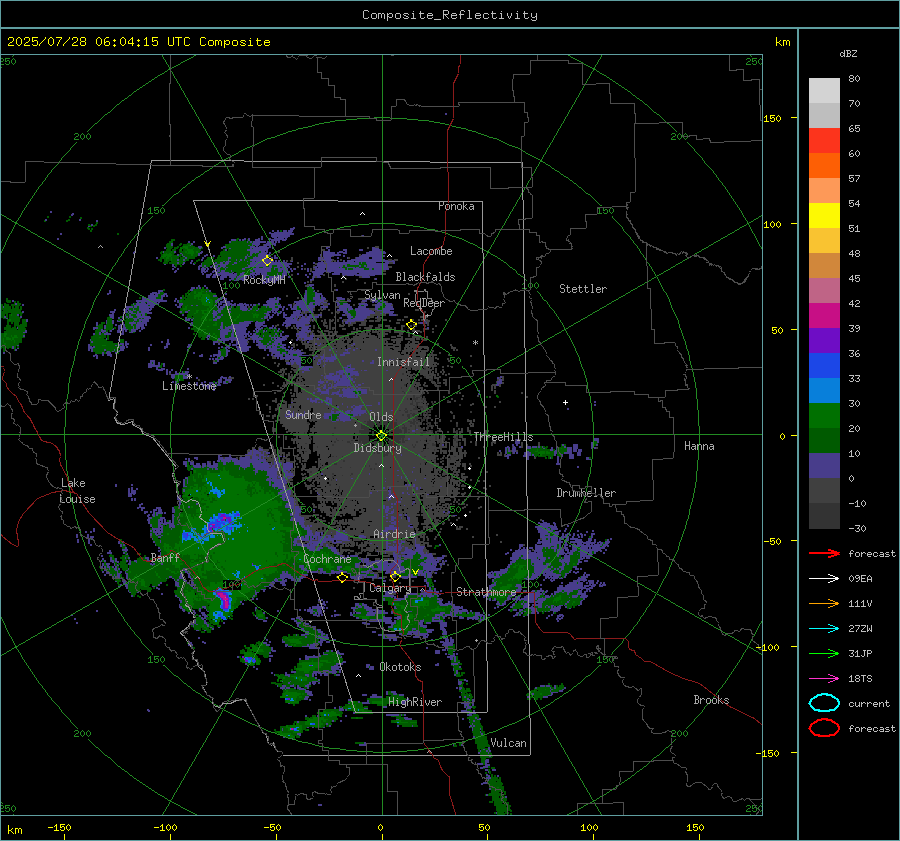Image resolution: width=900 pixels, height=841 pixels.
Task: Click the Drumheller city label
Action: coord(586,493)
